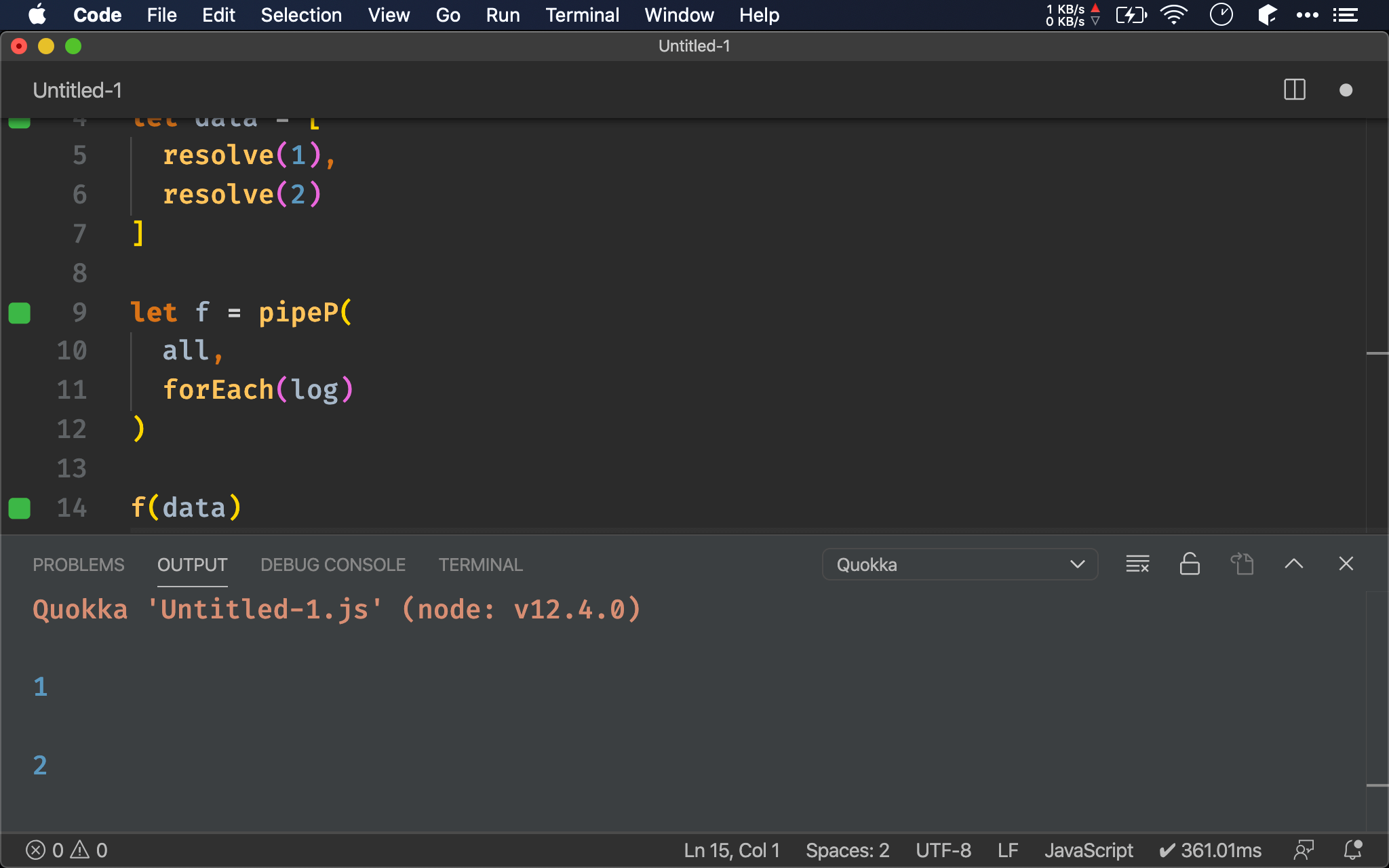Click line number 14 in gutter
This screenshot has height=868, width=1389.
click(x=72, y=508)
